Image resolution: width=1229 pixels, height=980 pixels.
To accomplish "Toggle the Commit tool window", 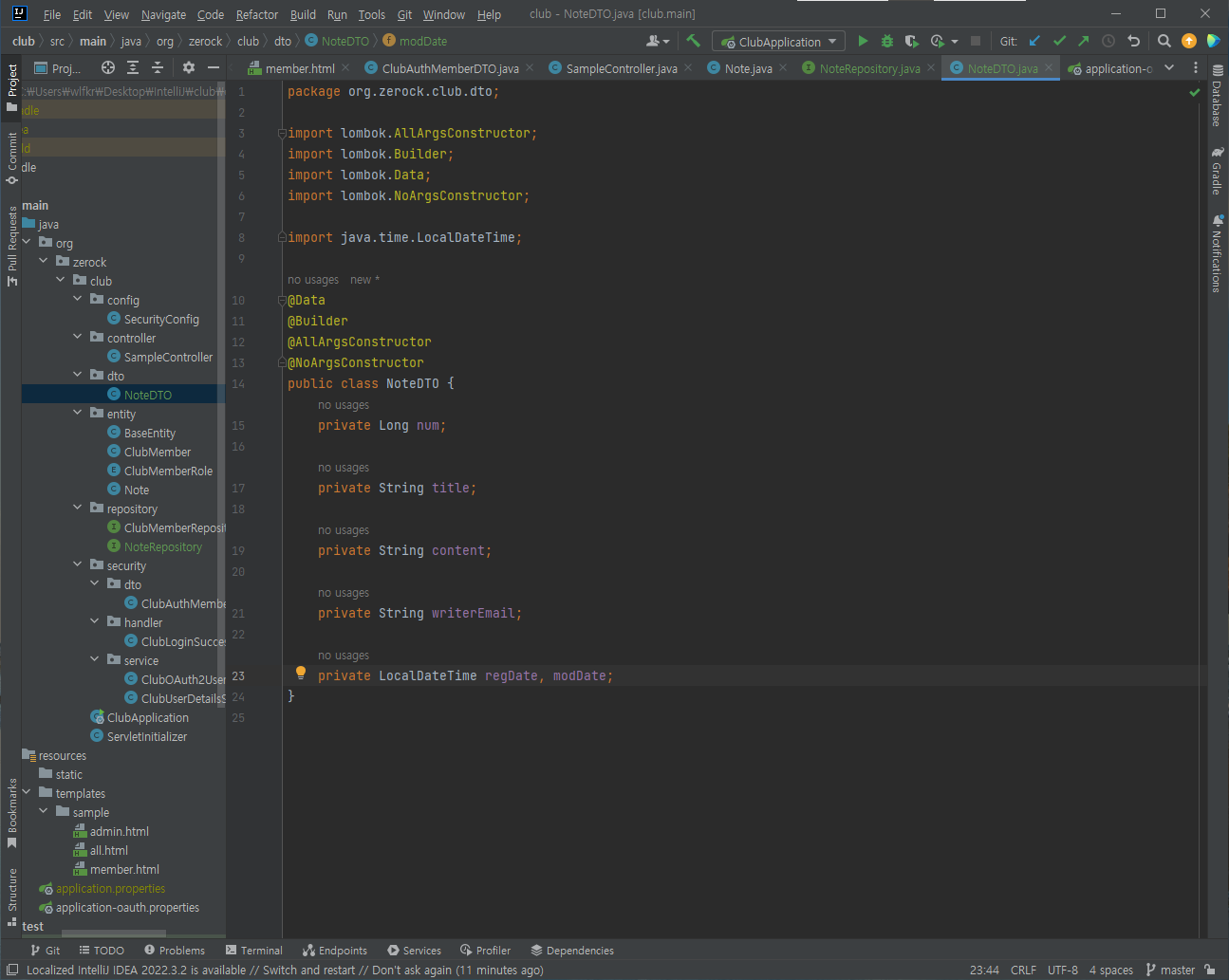I will click(11, 157).
